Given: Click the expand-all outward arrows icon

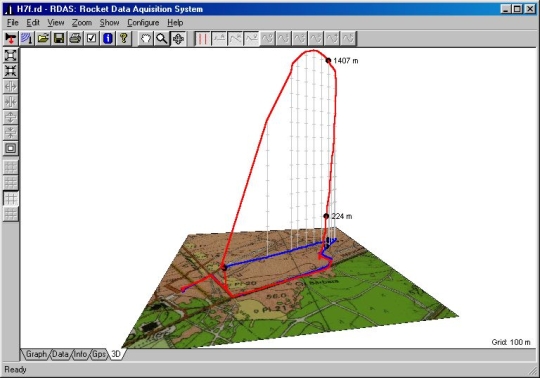Looking at the screenshot, I should [x=11, y=55].
